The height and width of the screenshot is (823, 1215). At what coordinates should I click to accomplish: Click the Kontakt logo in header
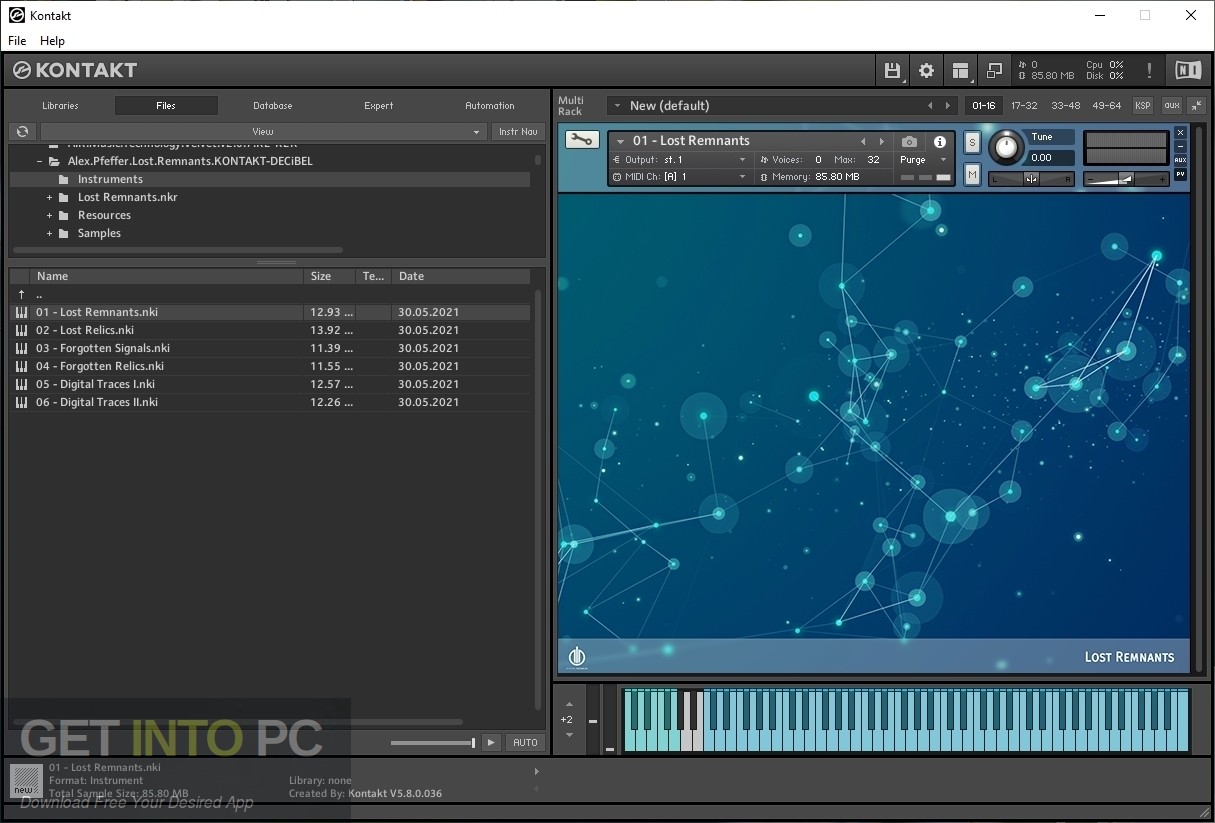click(75, 70)
